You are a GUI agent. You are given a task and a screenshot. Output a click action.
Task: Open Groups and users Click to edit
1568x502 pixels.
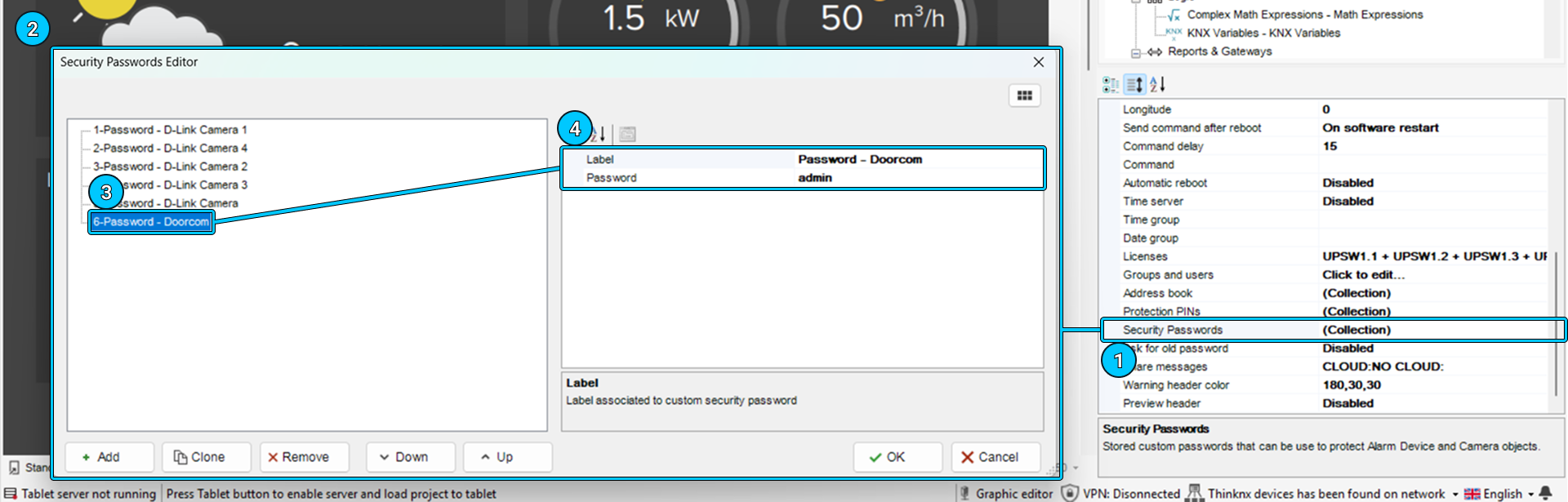click(x=1363, y=275)
